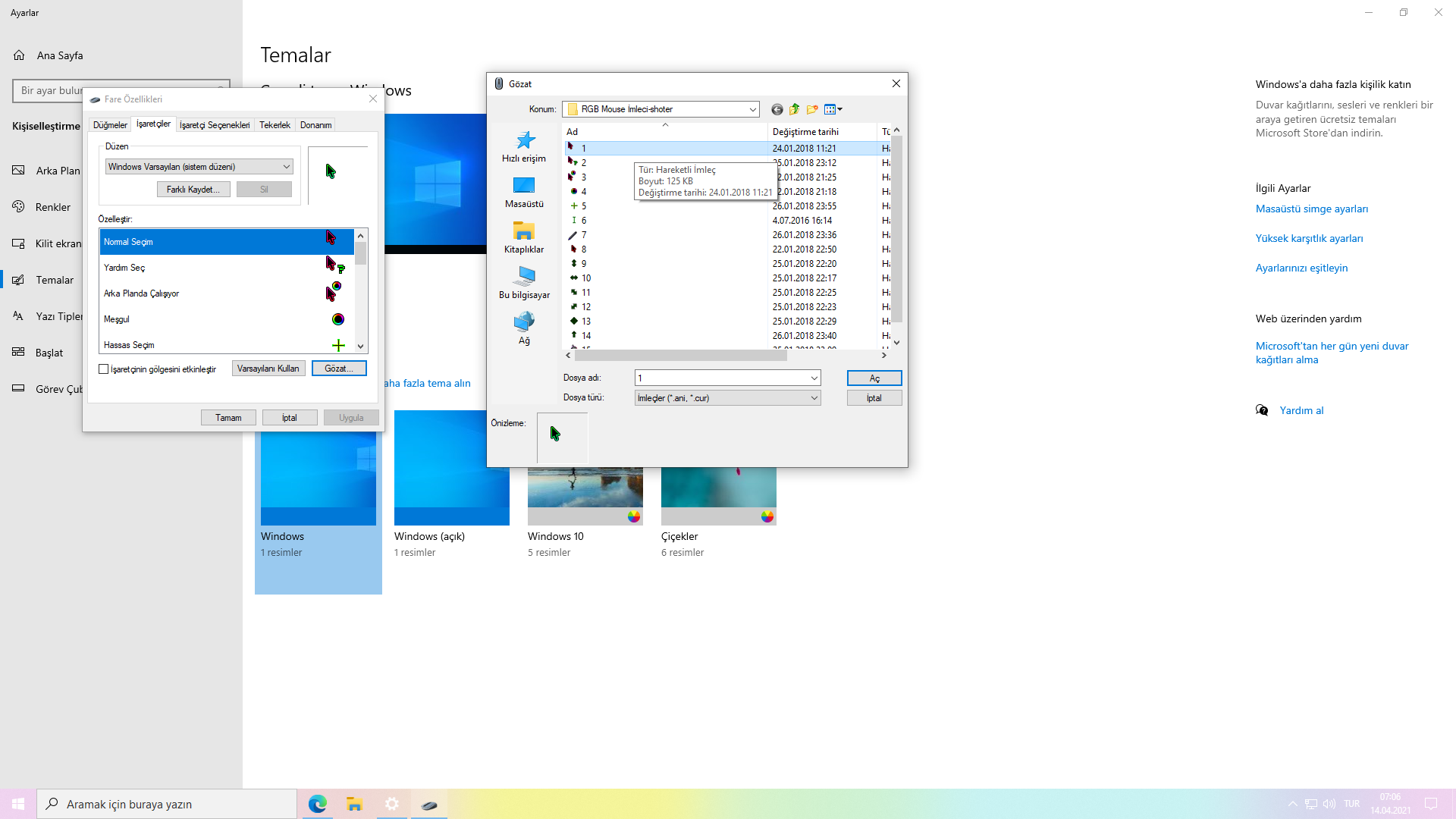
Task: Select cursor file 7 in list
Action: click(x=583, y=235)
